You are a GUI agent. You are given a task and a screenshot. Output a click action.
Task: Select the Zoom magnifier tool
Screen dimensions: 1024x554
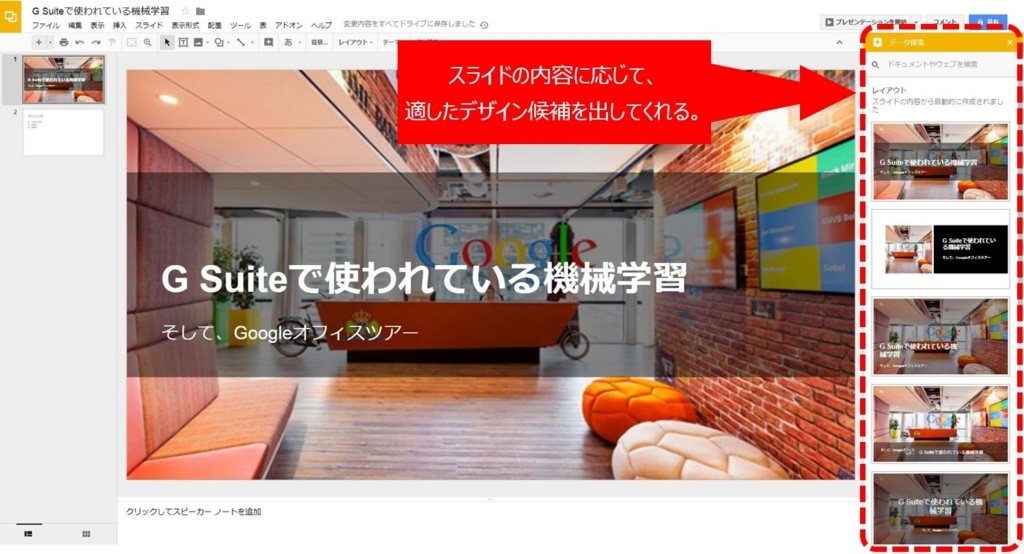tap(148, 42)
